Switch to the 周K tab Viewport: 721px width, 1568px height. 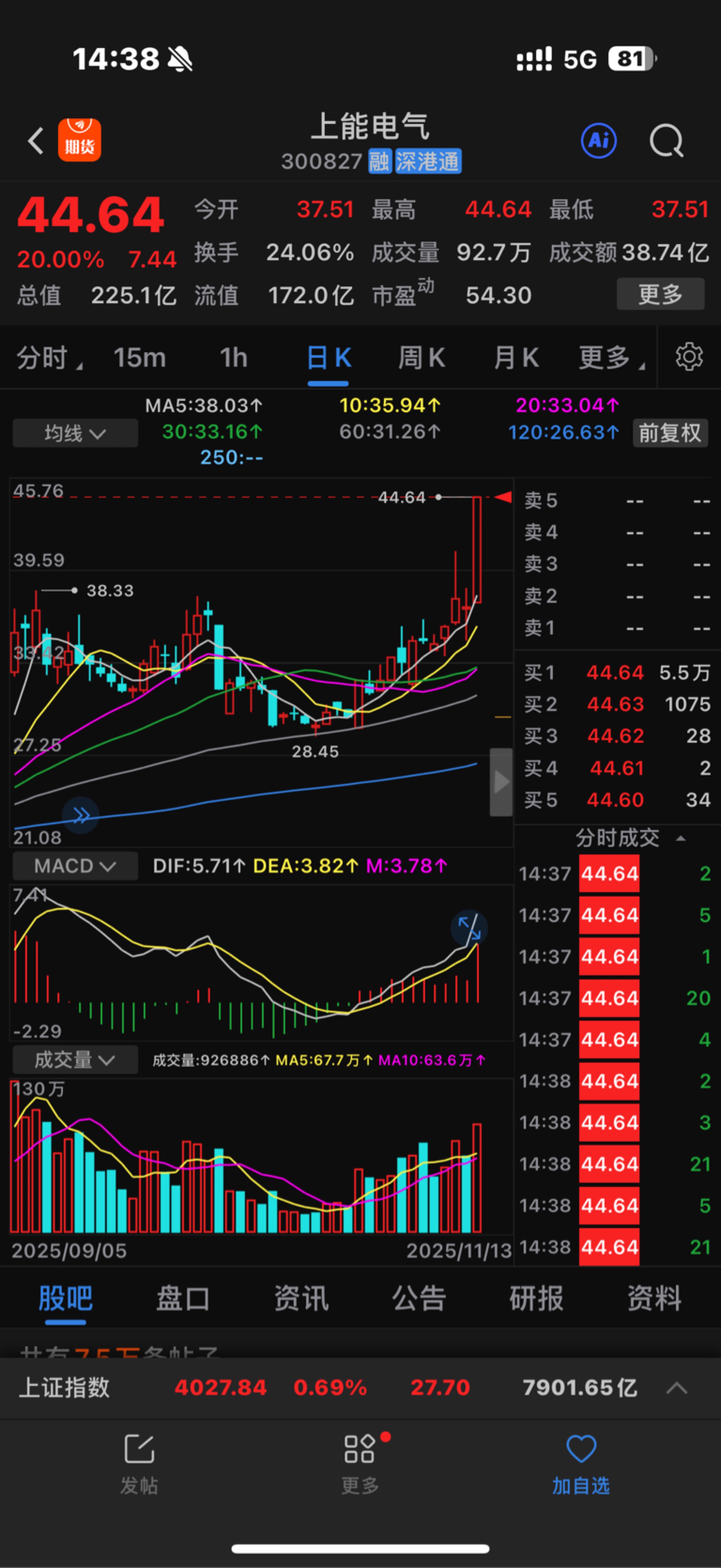coord(421,357)
